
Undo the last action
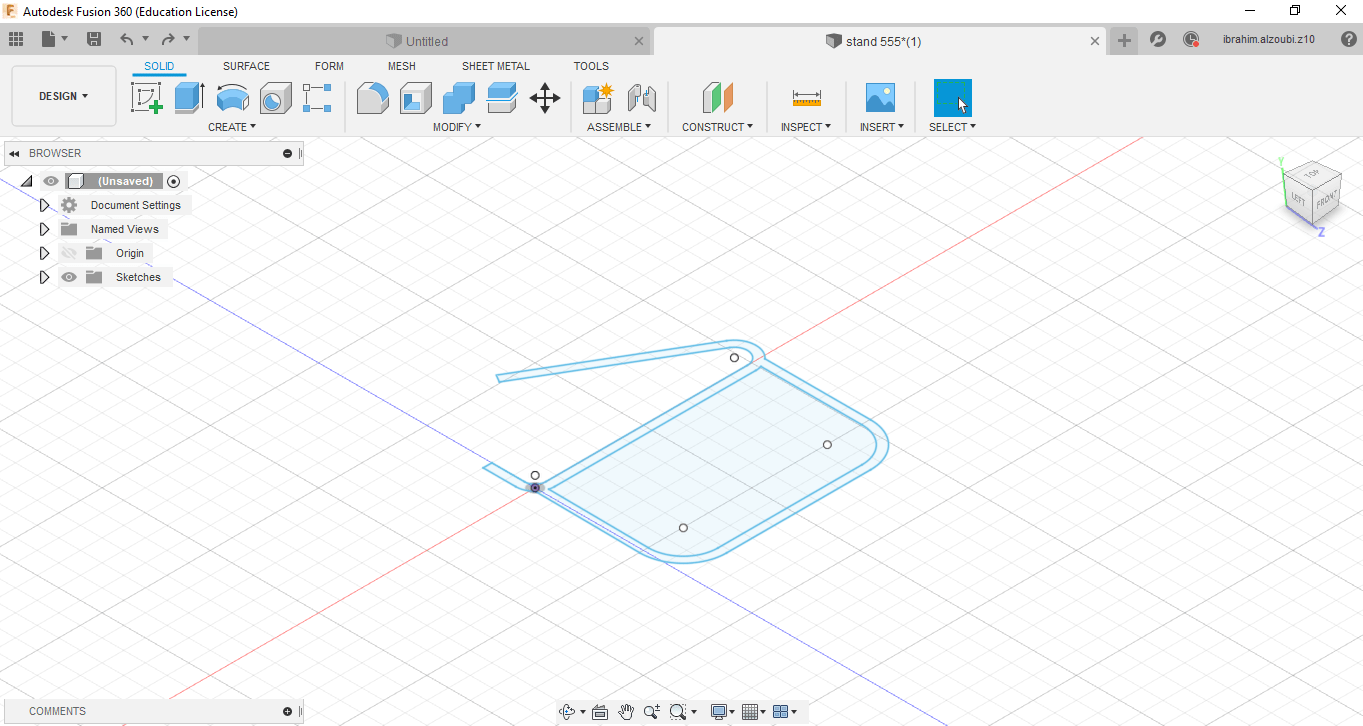coord(126,39)
